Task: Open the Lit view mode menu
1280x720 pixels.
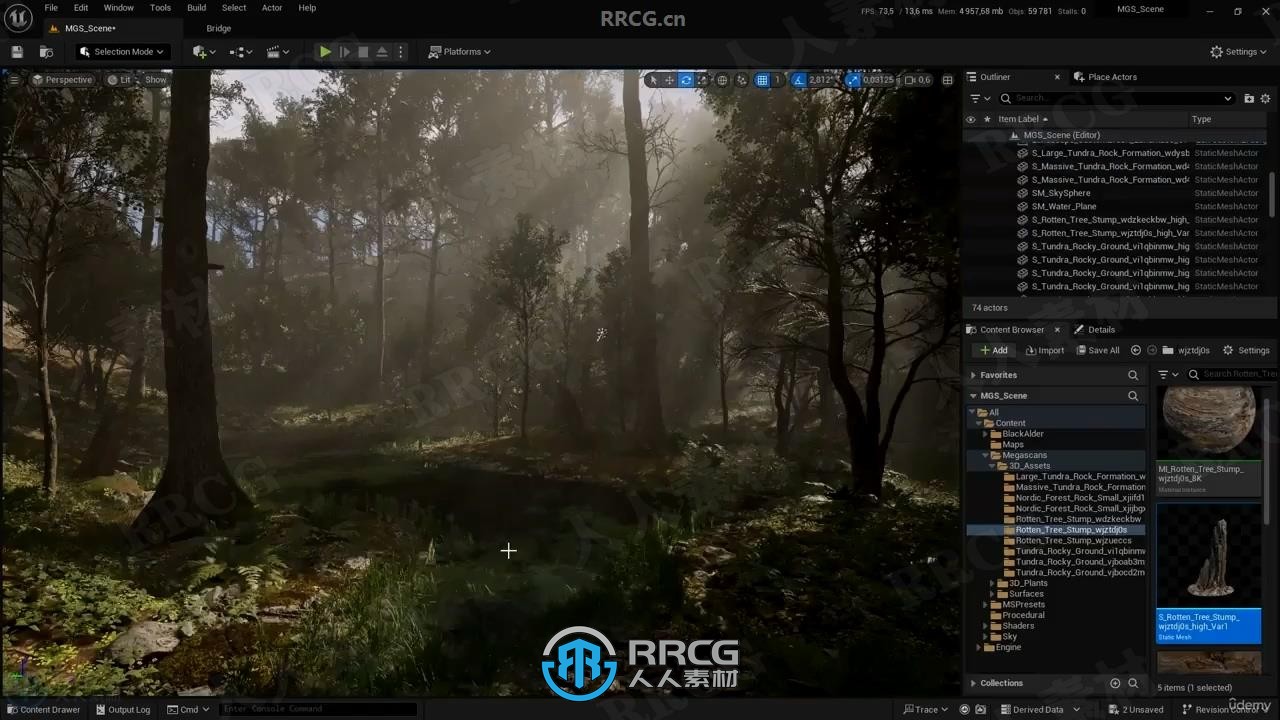Action: tap(120, 80)
